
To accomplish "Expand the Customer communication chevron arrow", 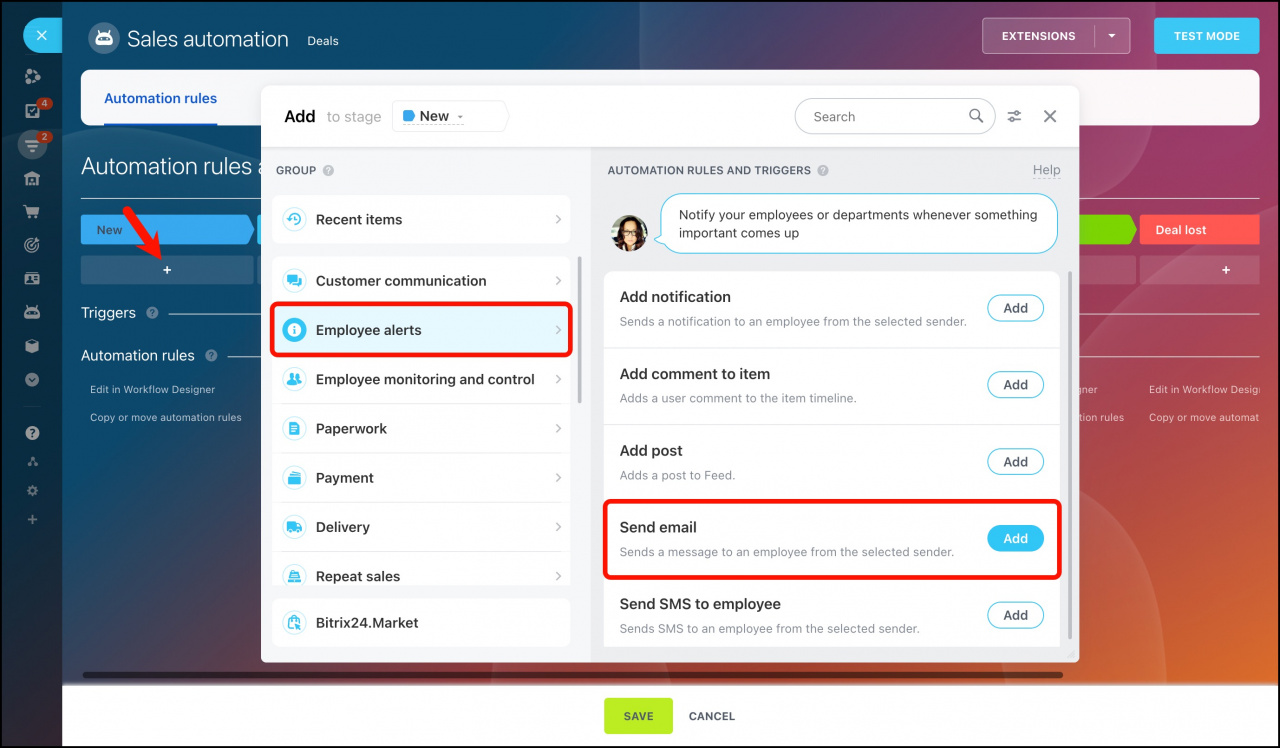I will pyautogui.click(x=558, y=281).
